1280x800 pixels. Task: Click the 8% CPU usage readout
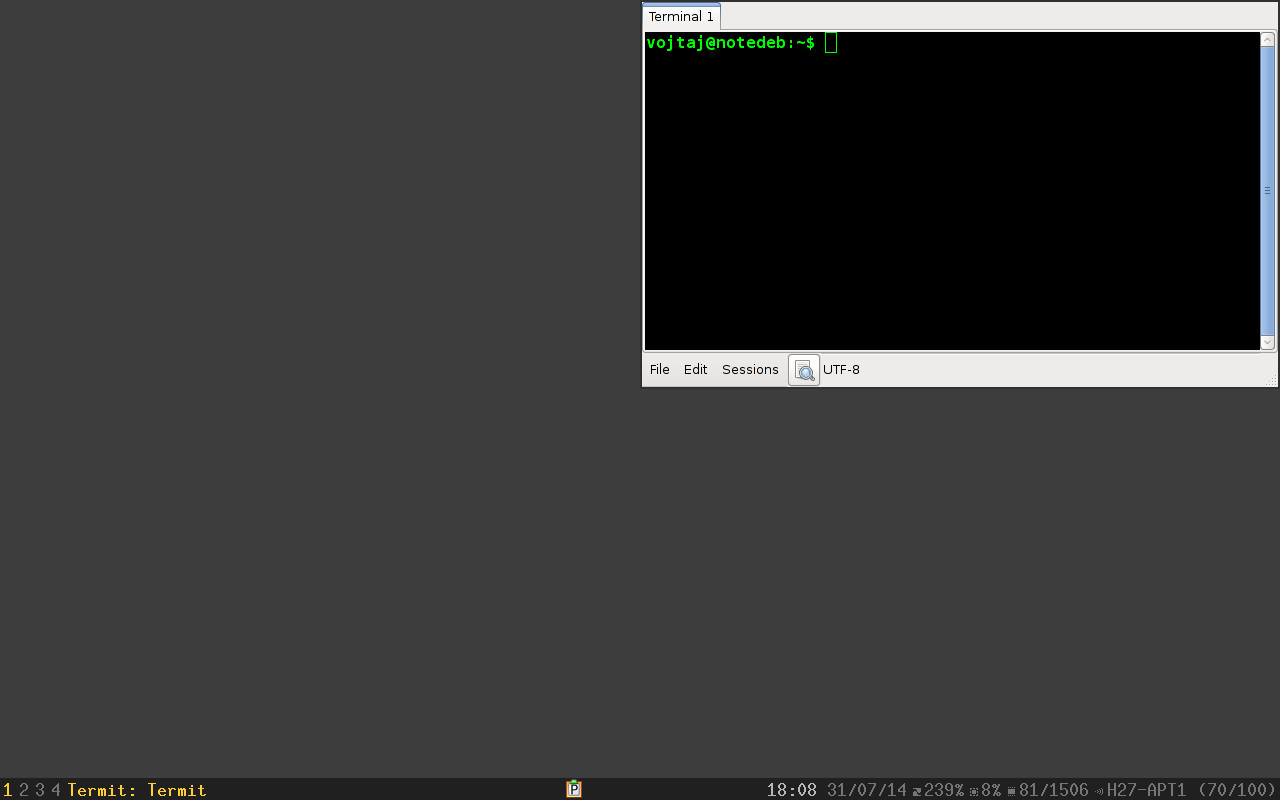(991, 790)
